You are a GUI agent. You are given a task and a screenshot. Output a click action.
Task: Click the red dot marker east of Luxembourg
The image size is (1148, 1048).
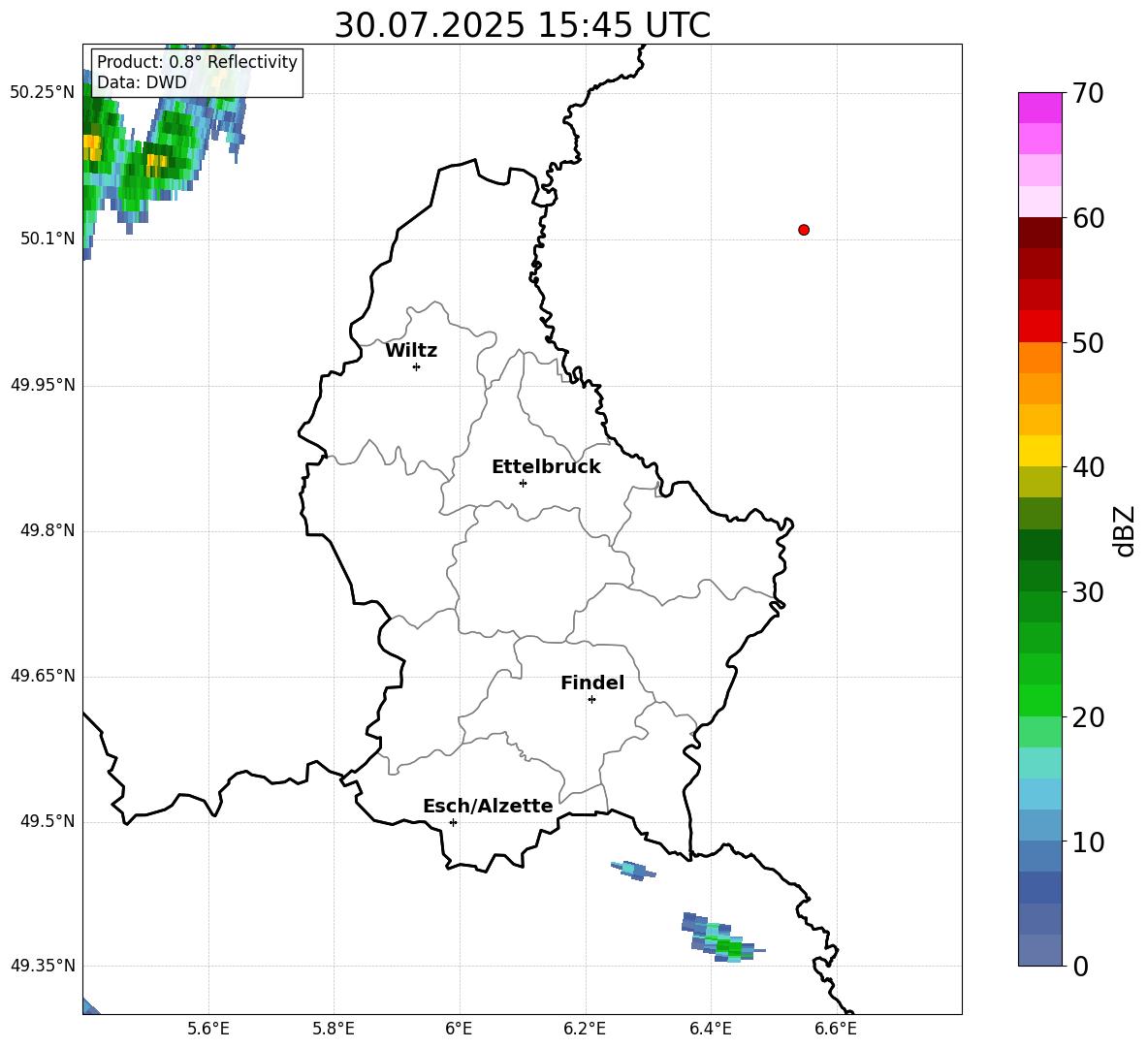pyautogui.click(x=804, y=230)
